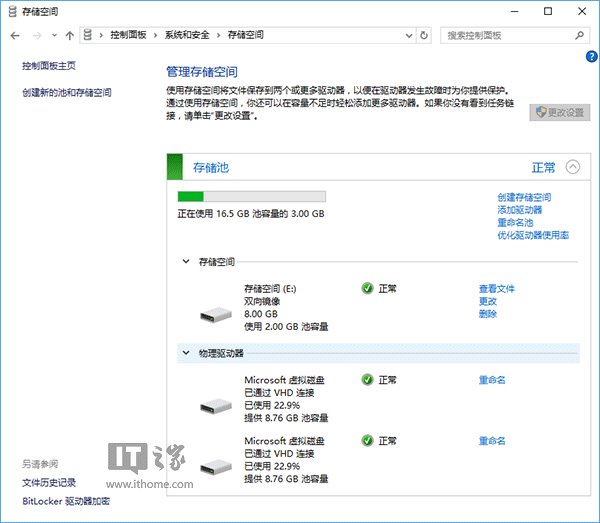Click 控制面板 in the breadcrumb path
The height and width of the screenshot is (523, 600).
pos(128,35)
